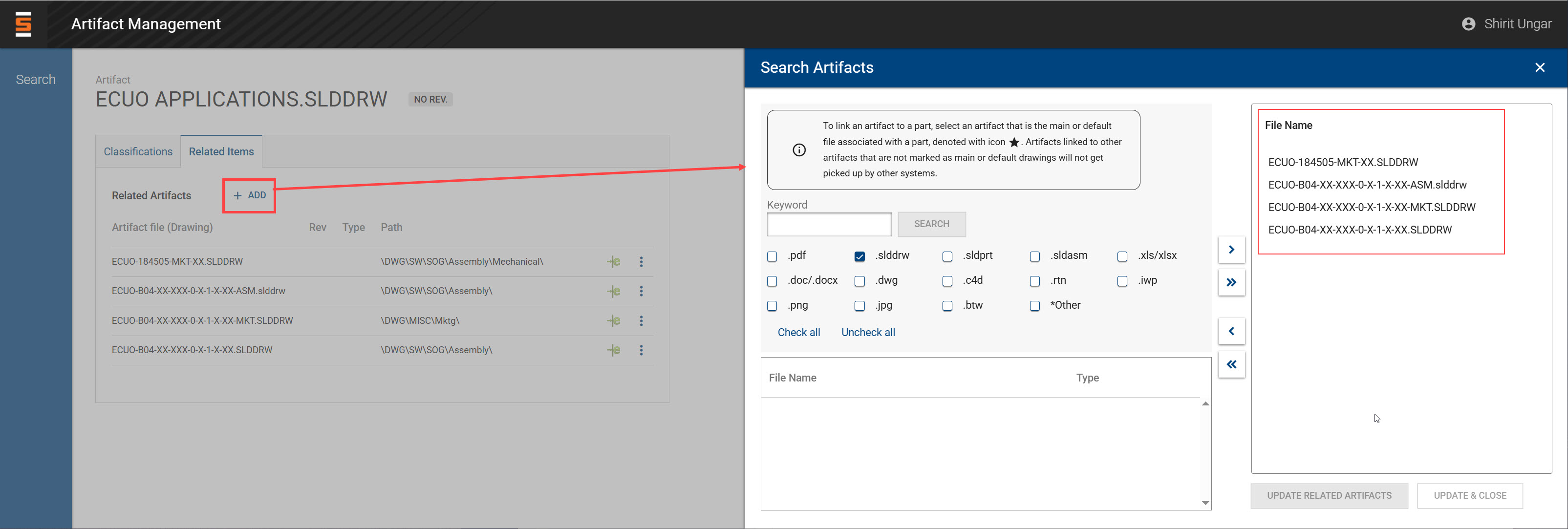1568x529 pixels.
Task: Move selected artifact right with single chevron
Action: click(1231, 250)
